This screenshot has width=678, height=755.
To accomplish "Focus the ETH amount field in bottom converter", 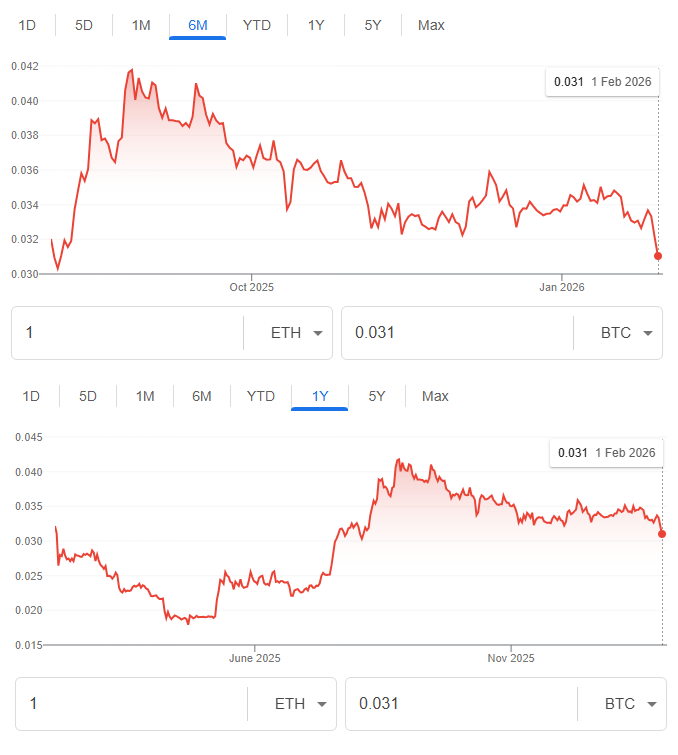I will [130, 704].
